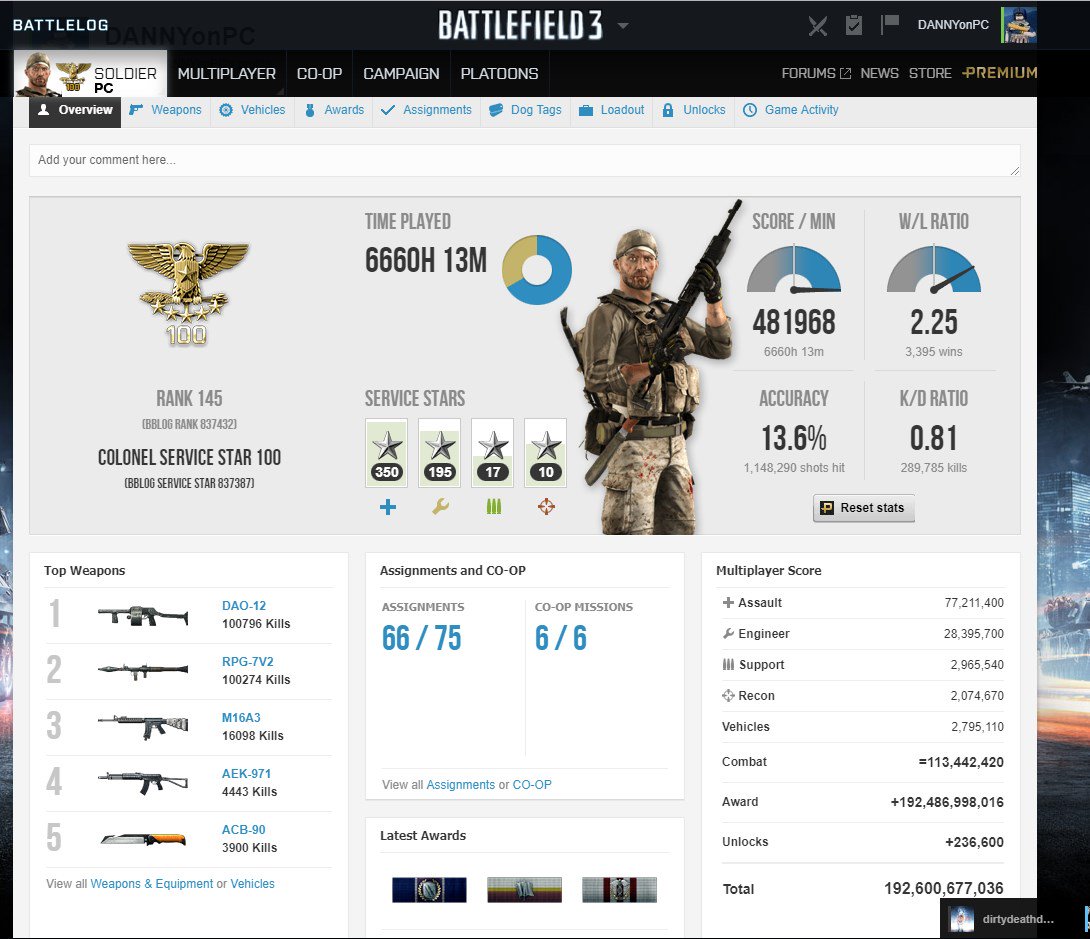Switch to the Unlocks tab

[694, 110]
